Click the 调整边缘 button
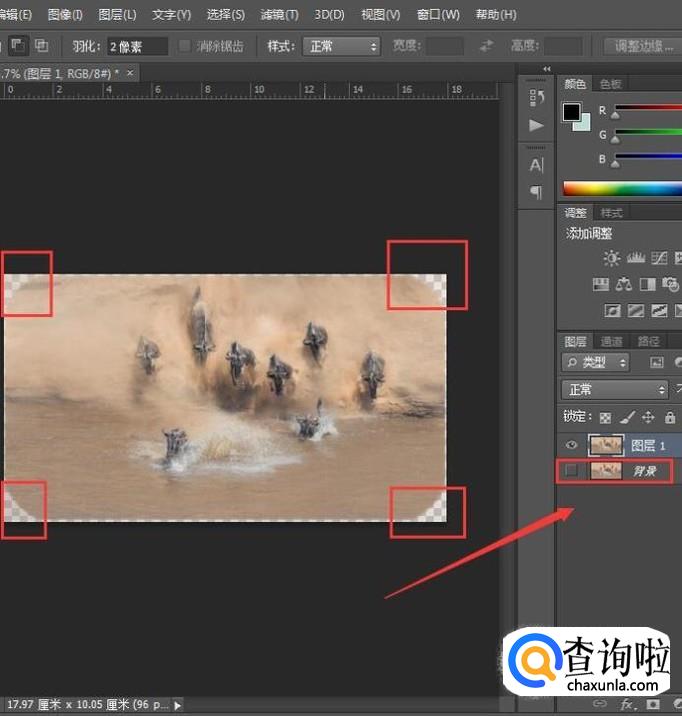682x716 pixels. coord(642,46)
